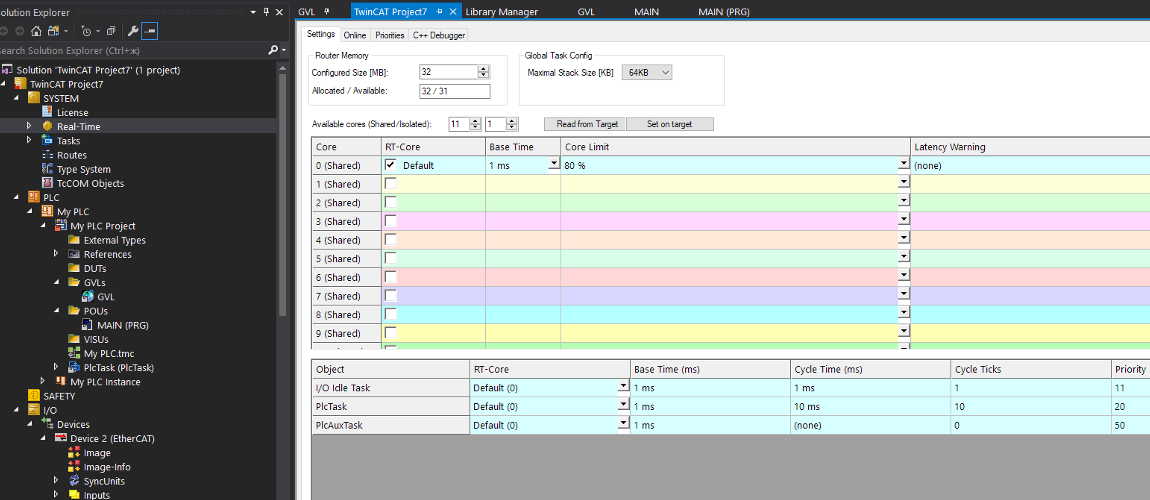Click Set on target button
The image size is (1150, 500).
[670, 124]
